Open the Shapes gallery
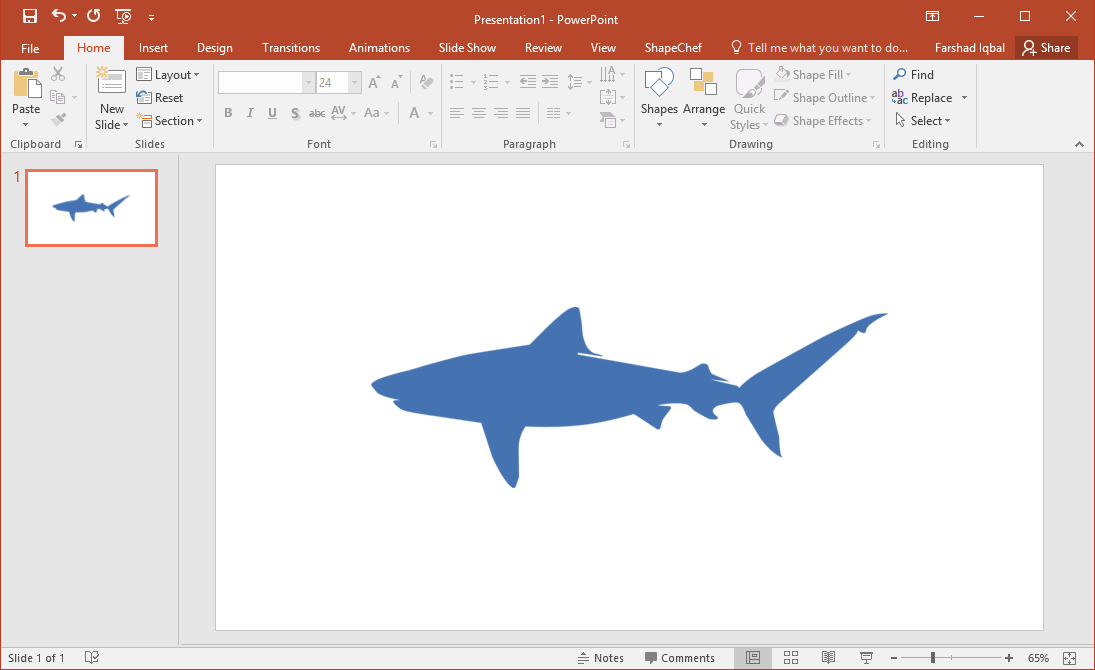Viewport: 1095px width, 670px height. click(659, 98)
